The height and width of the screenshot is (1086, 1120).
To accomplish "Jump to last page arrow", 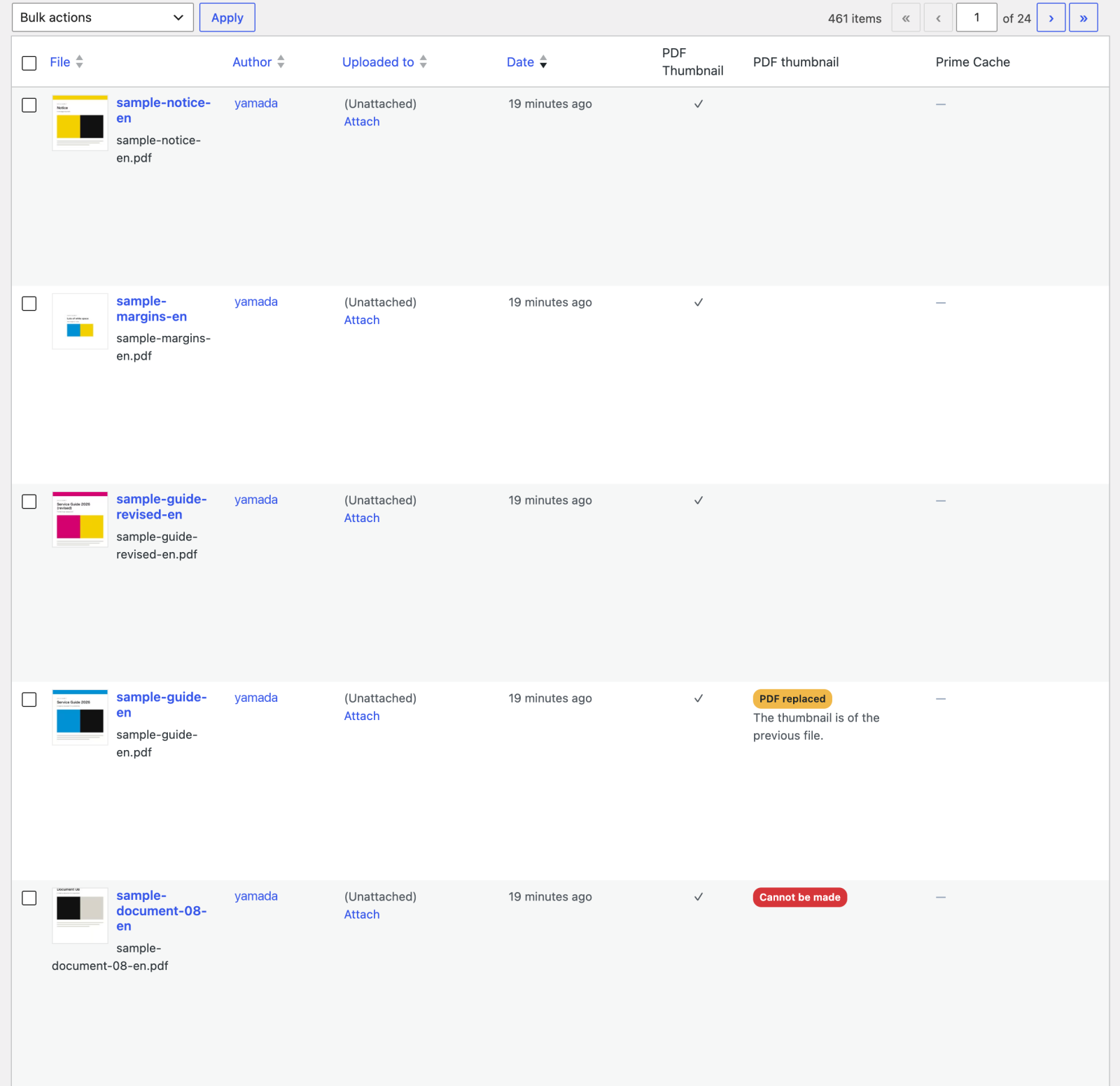I will (x=1084, y=17).
